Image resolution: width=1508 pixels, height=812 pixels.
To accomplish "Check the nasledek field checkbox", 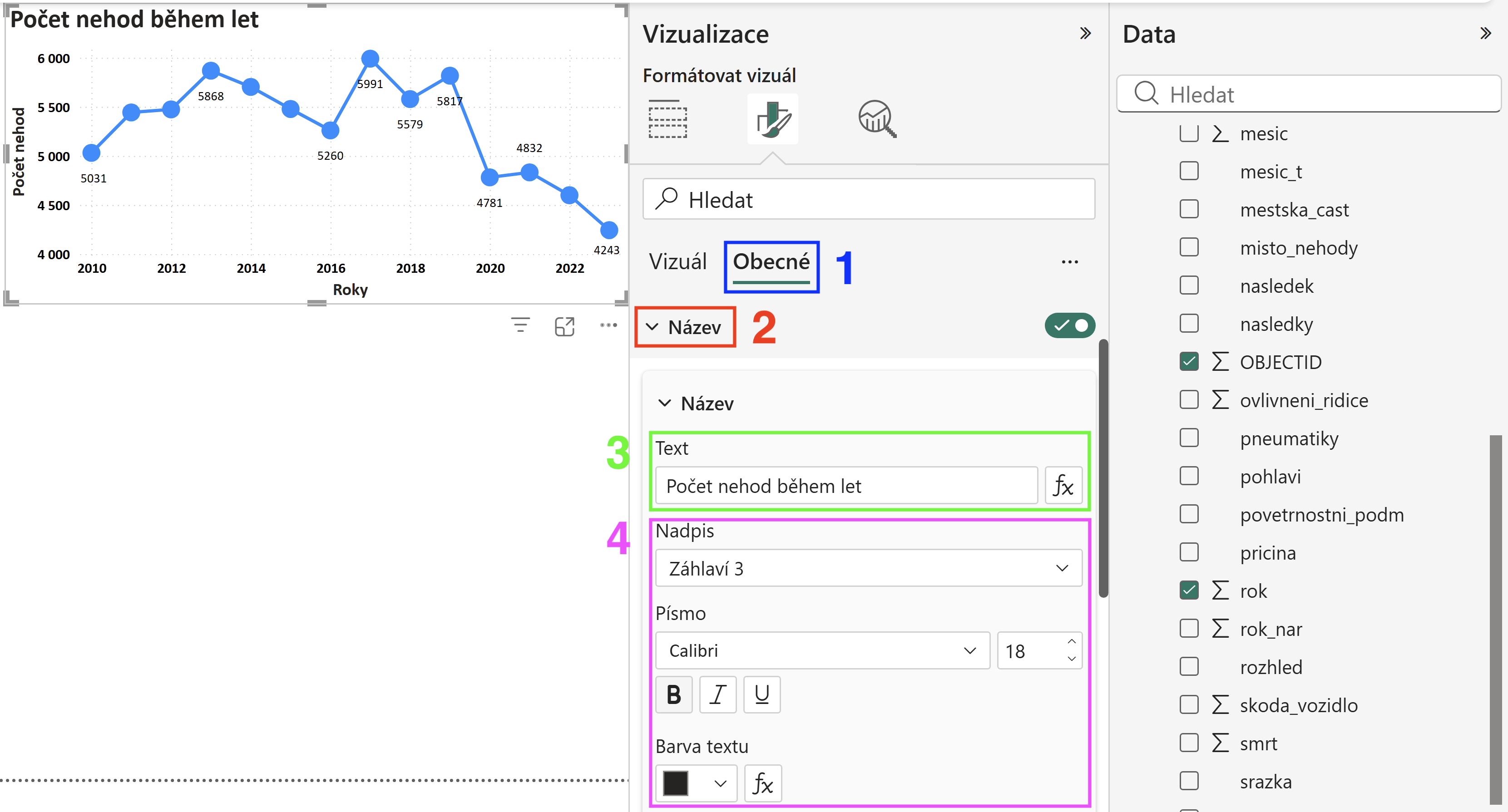I will pos(1189,285).
